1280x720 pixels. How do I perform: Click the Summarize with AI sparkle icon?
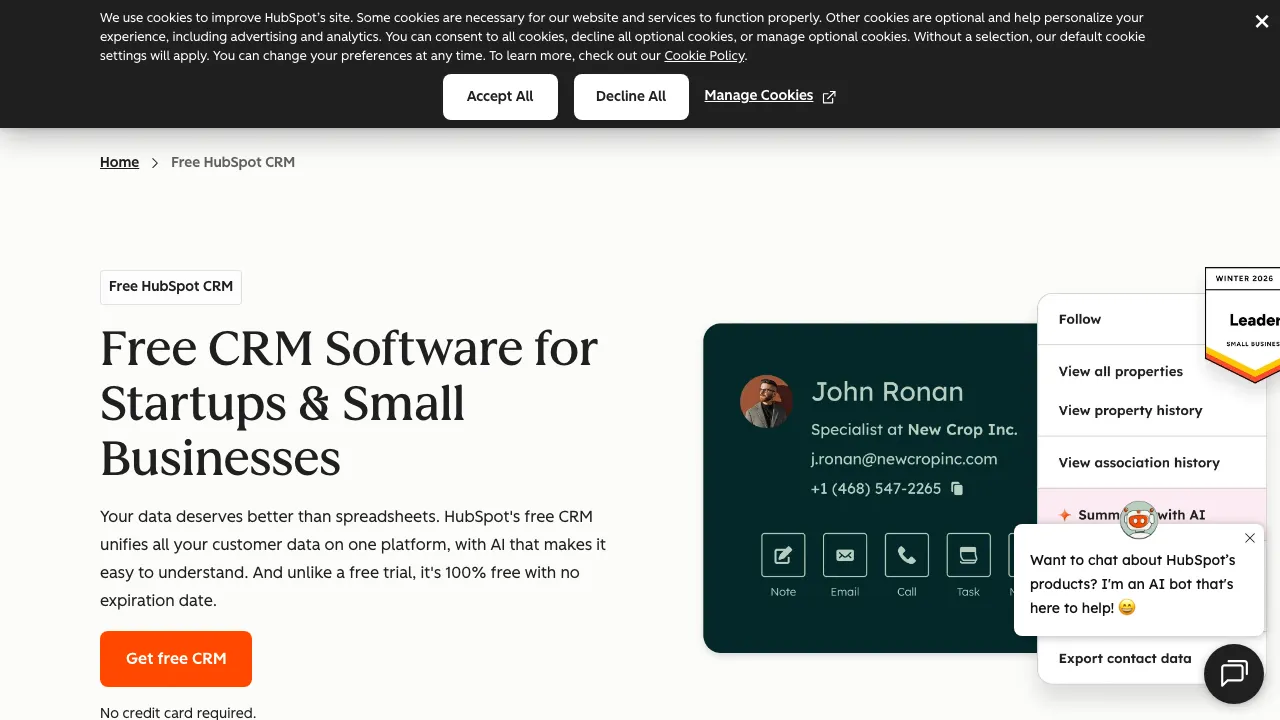pos(1064,515)
